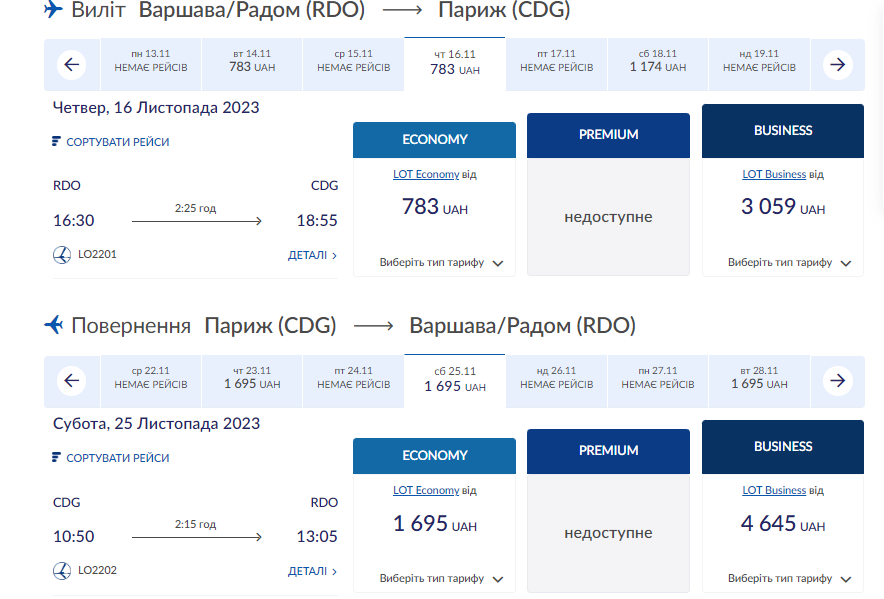884x599 pixels.
Task: Open ДЕТАЛІ for the Paris to Warsaw flight
Action: [x=313, y=571]
